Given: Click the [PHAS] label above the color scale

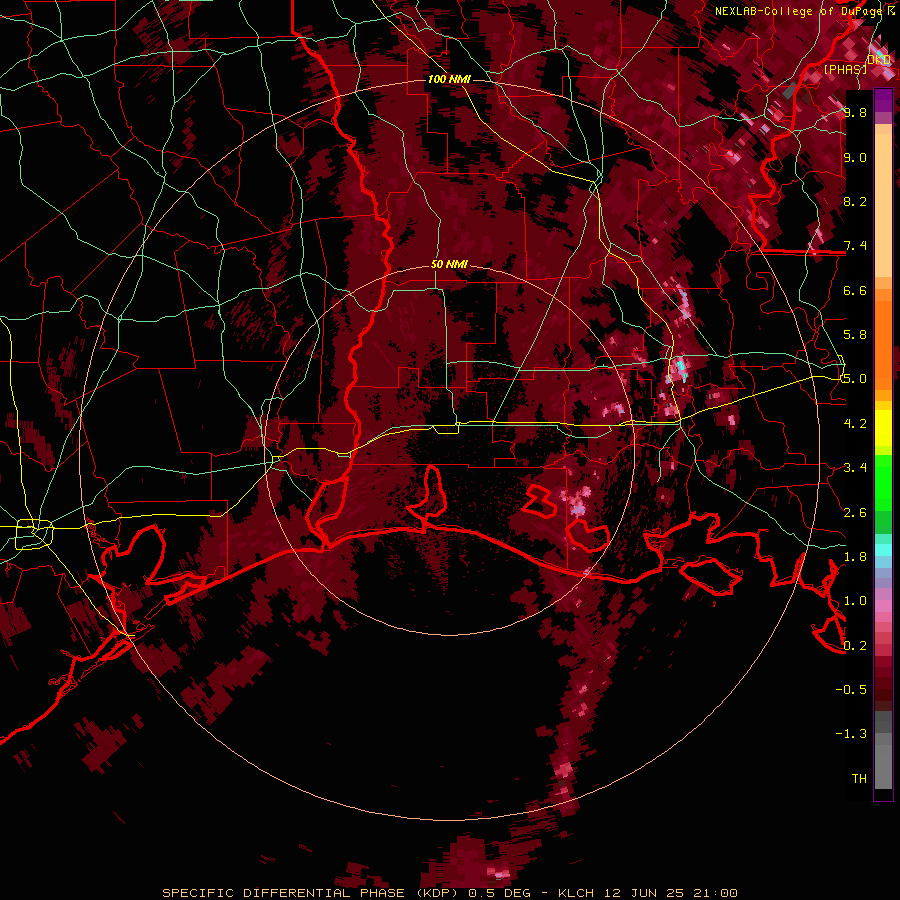Looking at the screenshot, I should click(x=845, y=69).
